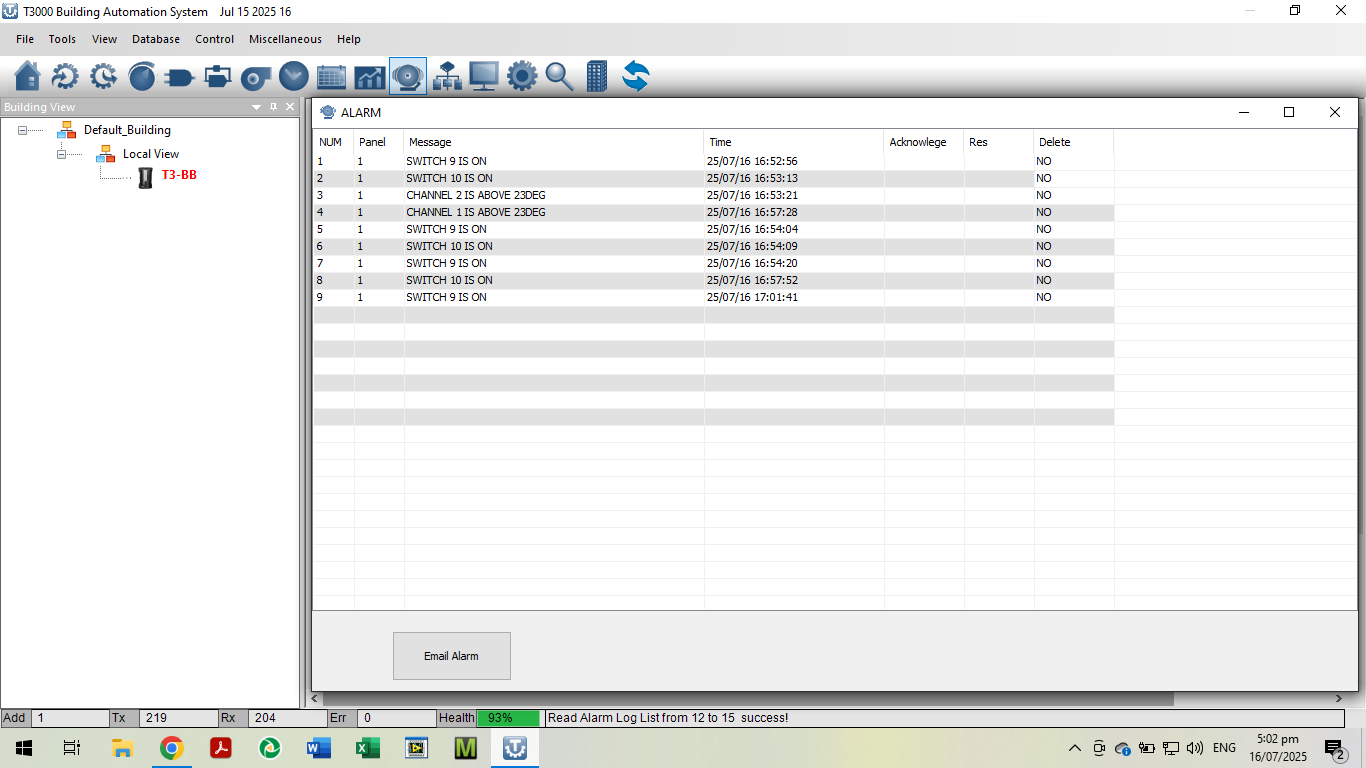Click the calendar schedule toolbar icon
The width and height of the screenshot is (1366, 768).
[x=331, y=76]
